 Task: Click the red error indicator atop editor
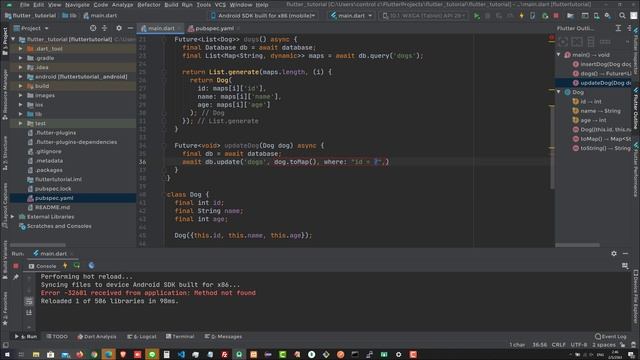[551, 38]
